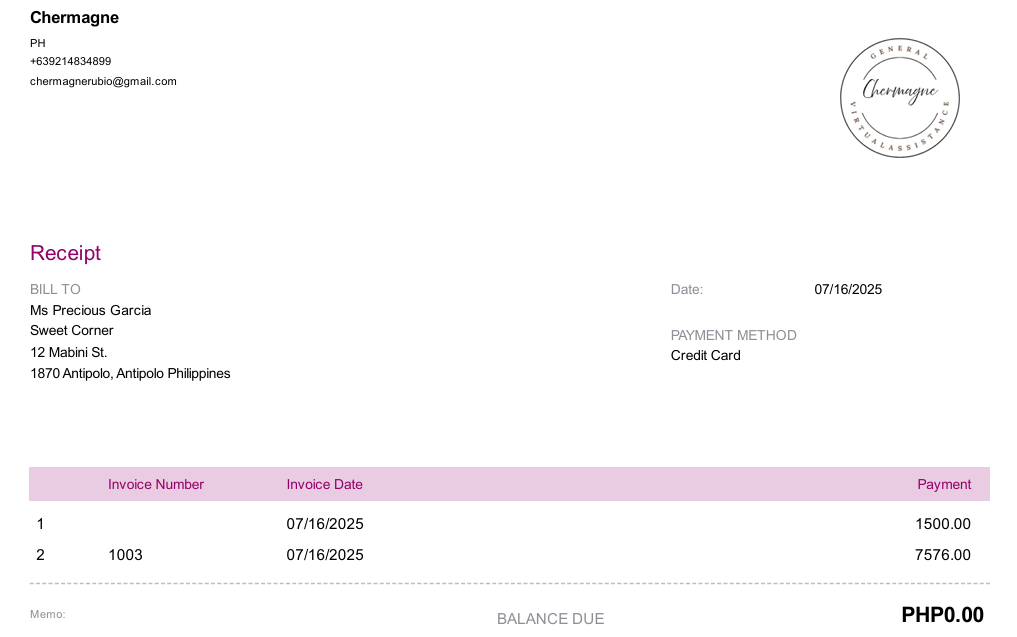Viewport: 1017px width, 637px height.
Task: Click the phone number +639214834899
Action: (70, 61)
